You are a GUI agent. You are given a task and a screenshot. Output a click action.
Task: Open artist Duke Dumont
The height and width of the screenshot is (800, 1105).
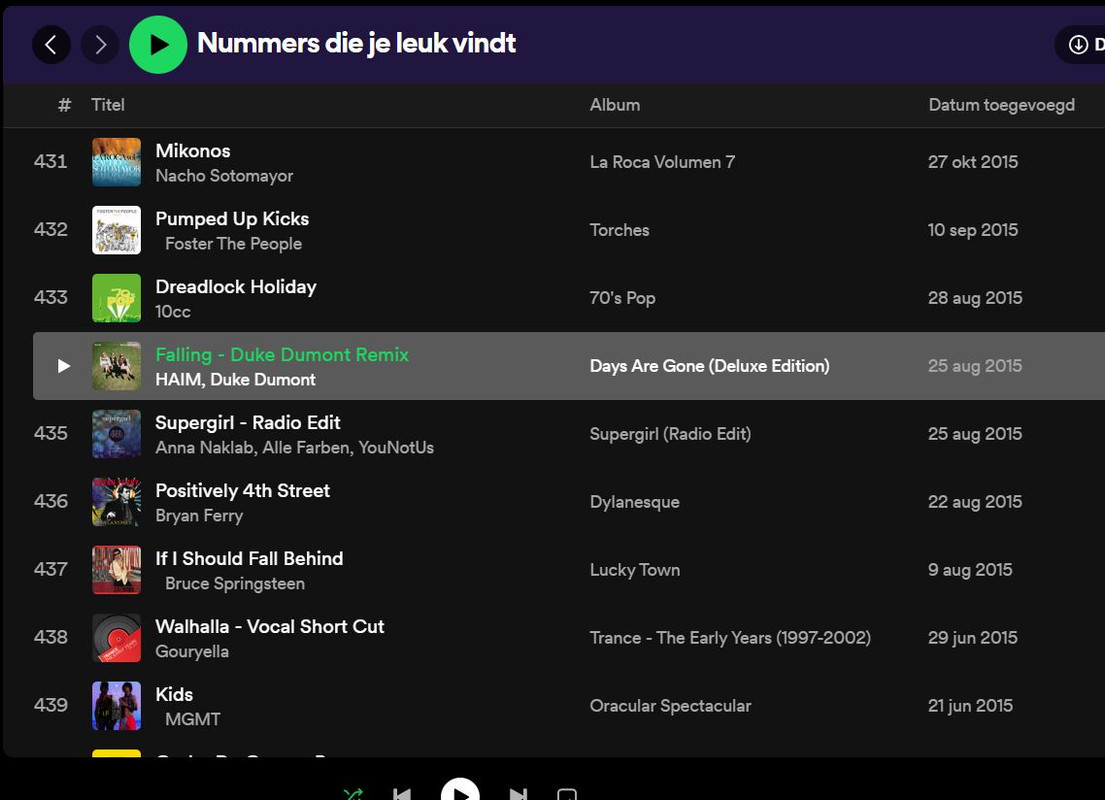coord(263,380)
